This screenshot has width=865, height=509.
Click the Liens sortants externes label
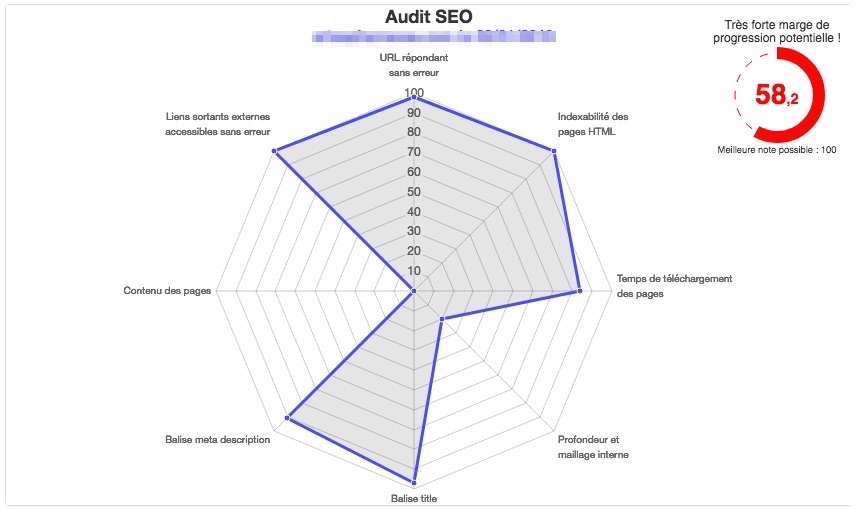tap(217, 124)
